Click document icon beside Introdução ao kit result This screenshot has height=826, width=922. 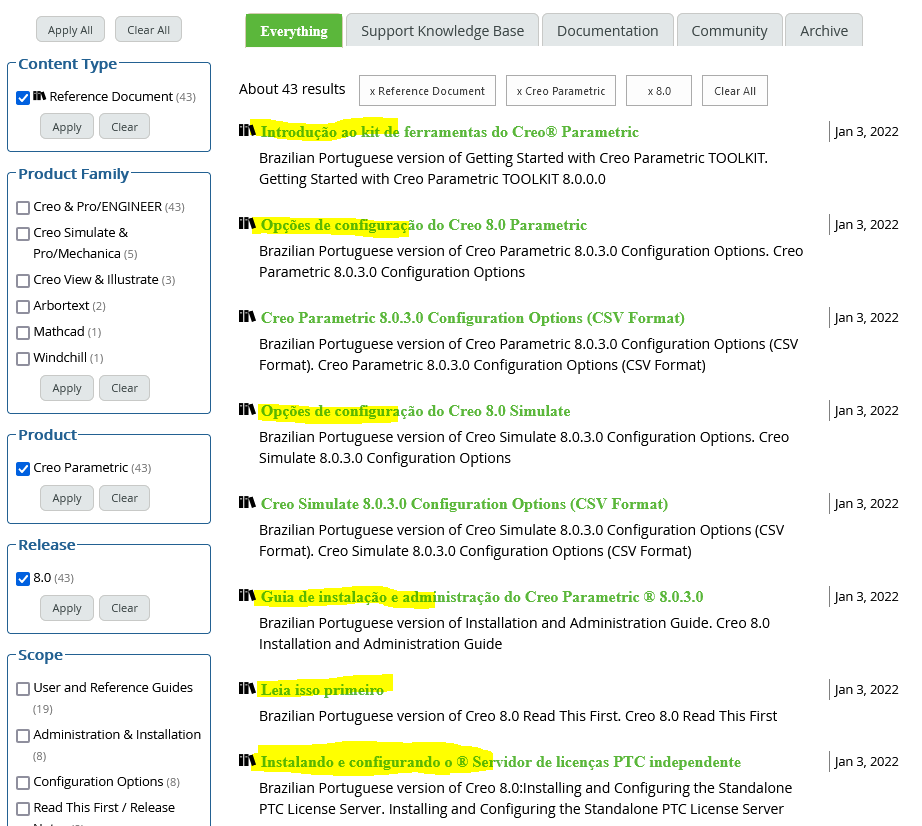(247, 130)
